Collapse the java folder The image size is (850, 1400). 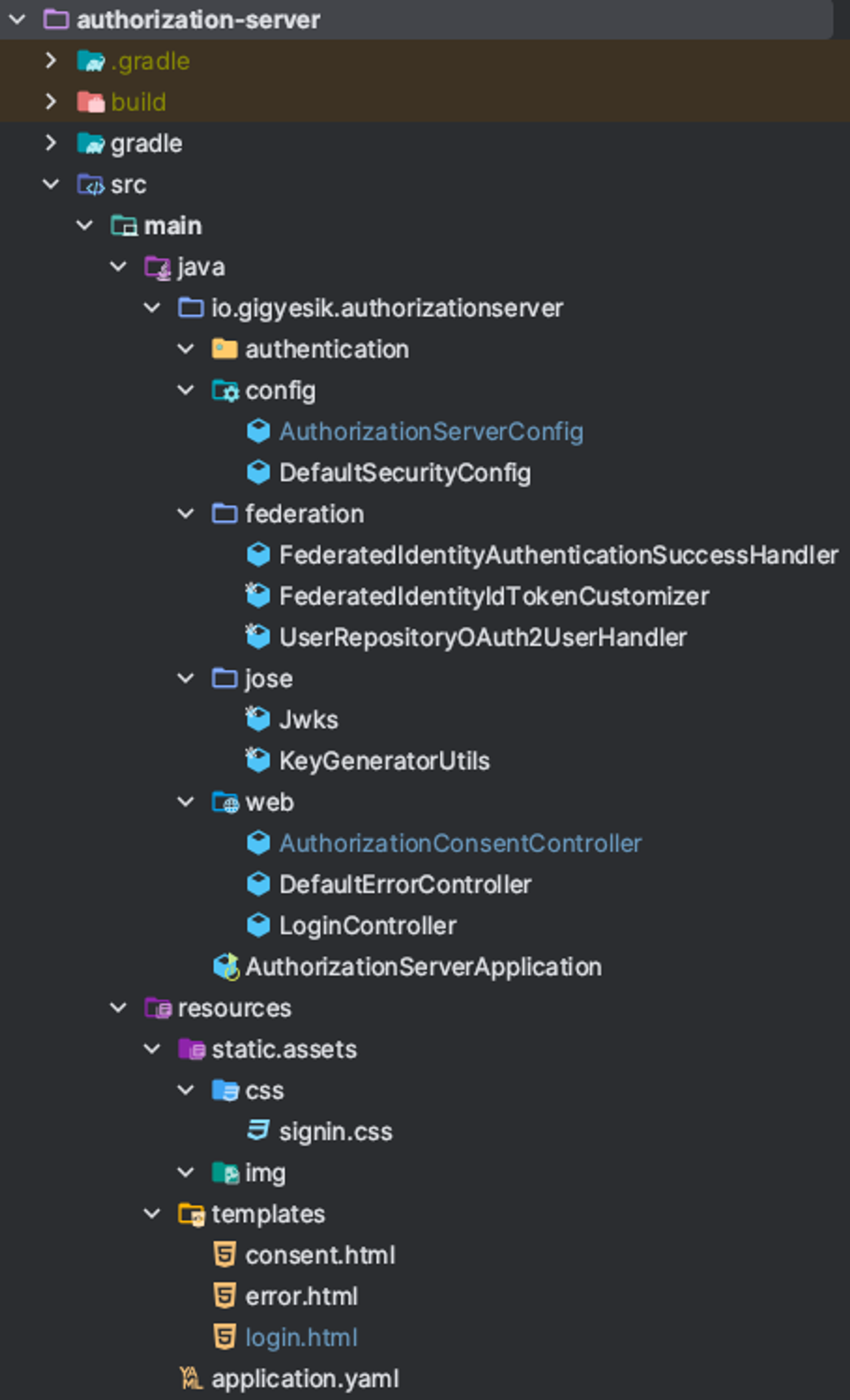(x=118, y=267)
